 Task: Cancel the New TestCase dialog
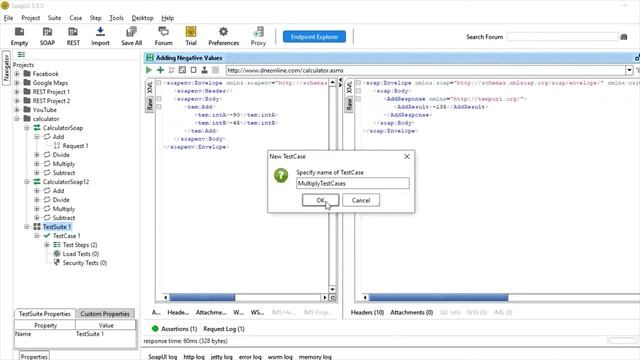(x=361, y=200)
